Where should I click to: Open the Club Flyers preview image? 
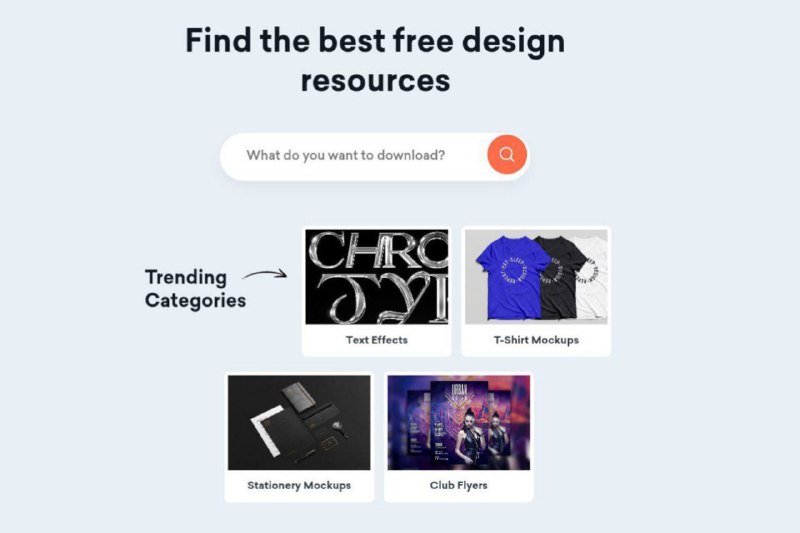[459, 422]
